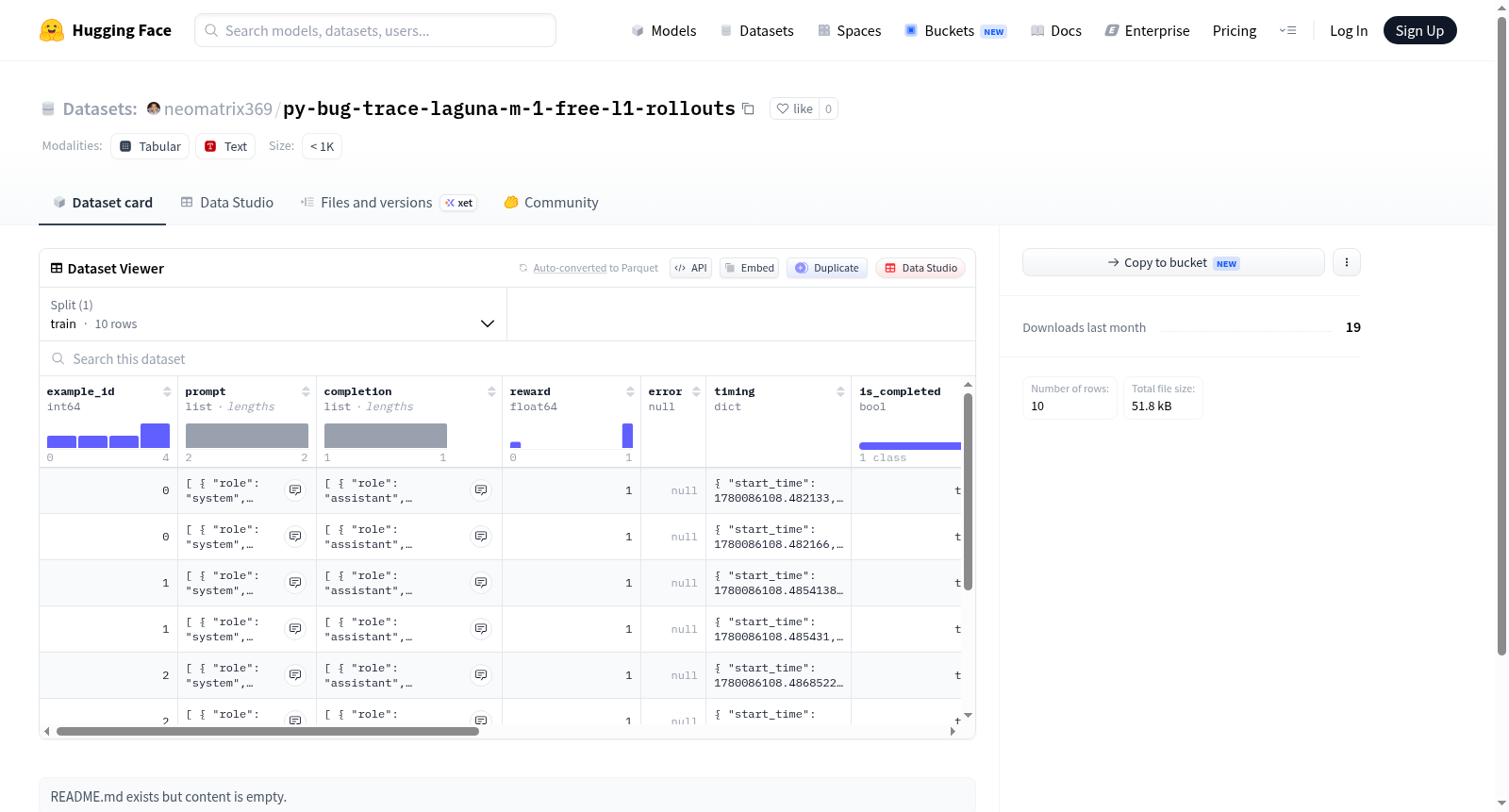Open chat view for timing 1780086108.482166 row completion

pyautogui.click(x=481, y=537)
